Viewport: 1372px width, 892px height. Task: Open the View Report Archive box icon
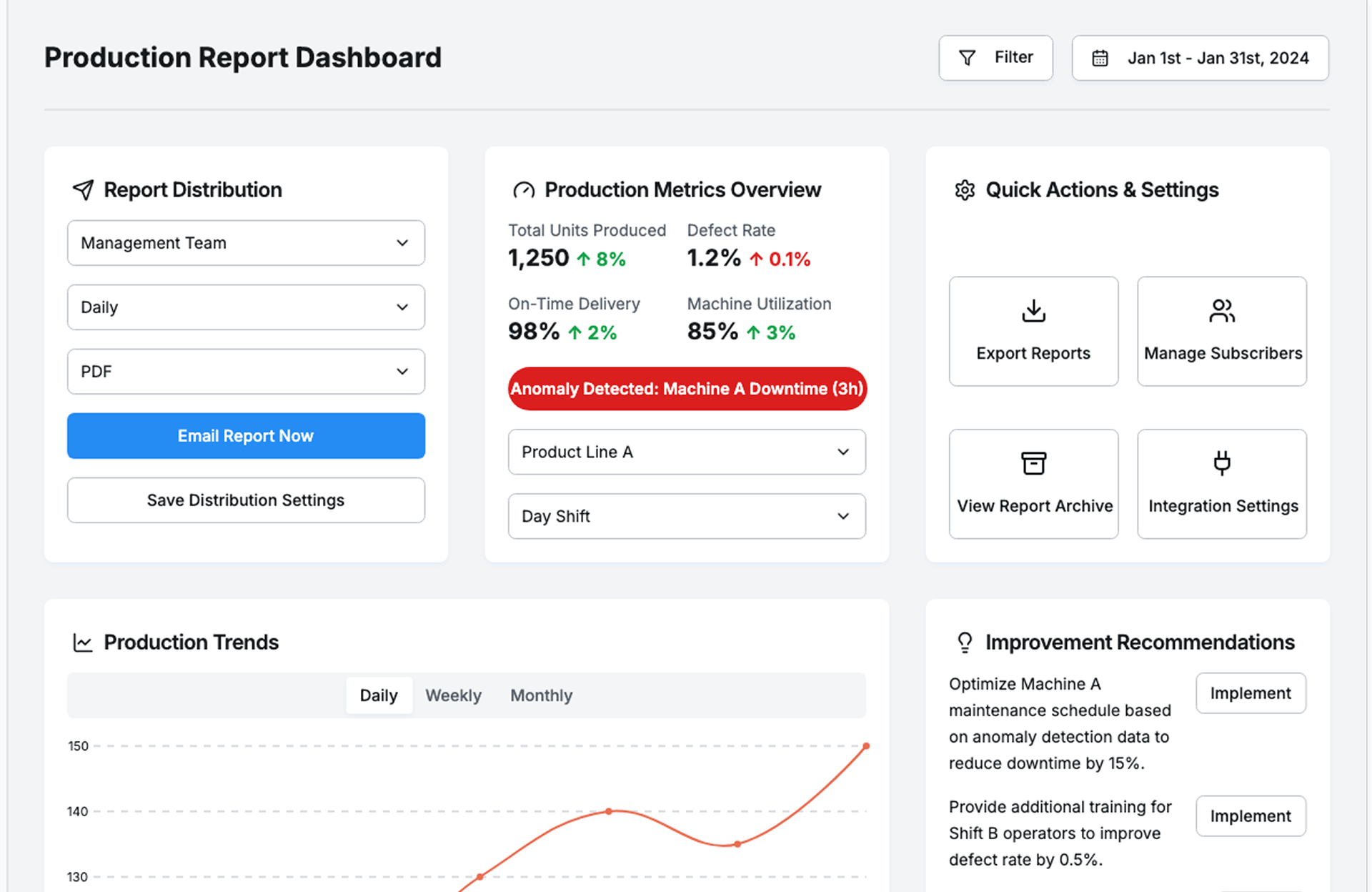tap(1033, 463)
